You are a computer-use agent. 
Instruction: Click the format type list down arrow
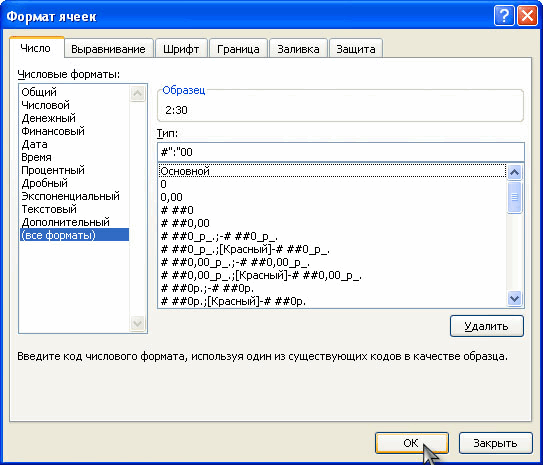514,298
